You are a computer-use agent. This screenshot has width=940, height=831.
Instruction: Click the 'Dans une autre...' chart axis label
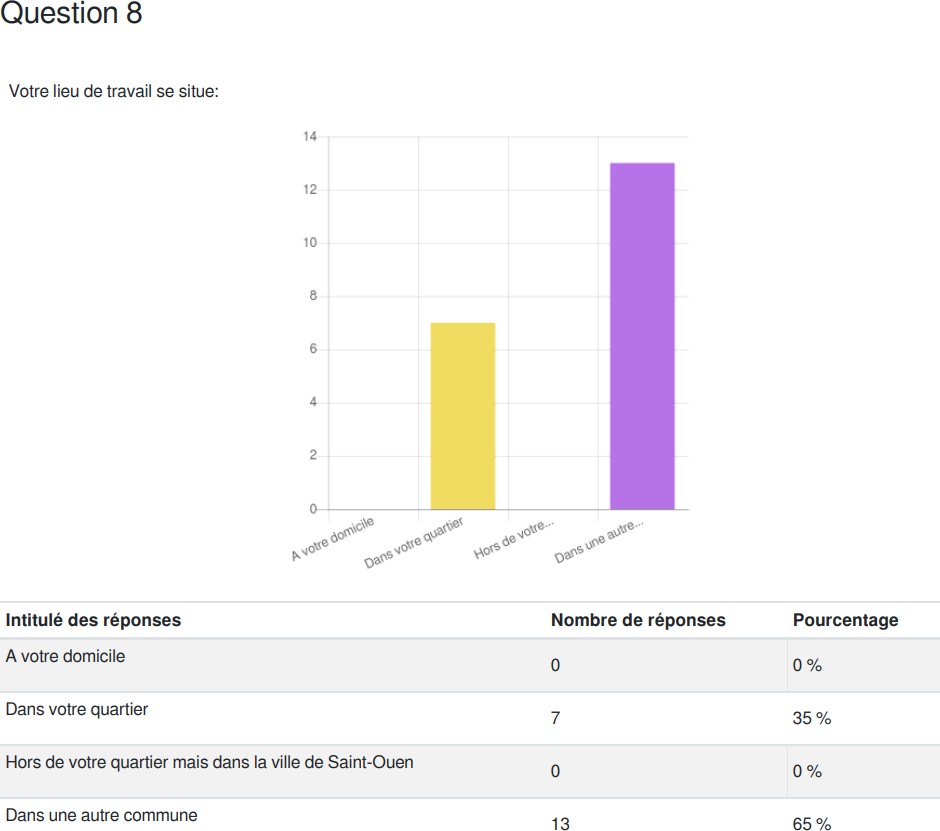[599, 541]
